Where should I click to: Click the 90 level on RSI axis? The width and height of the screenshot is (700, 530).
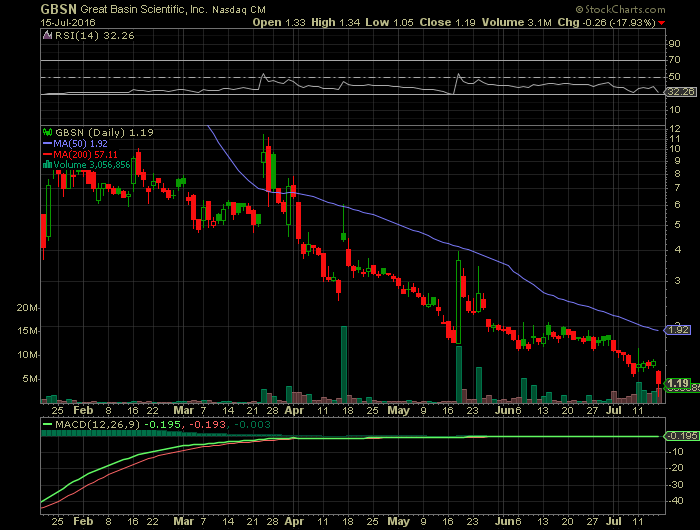[x=674, y=44]
